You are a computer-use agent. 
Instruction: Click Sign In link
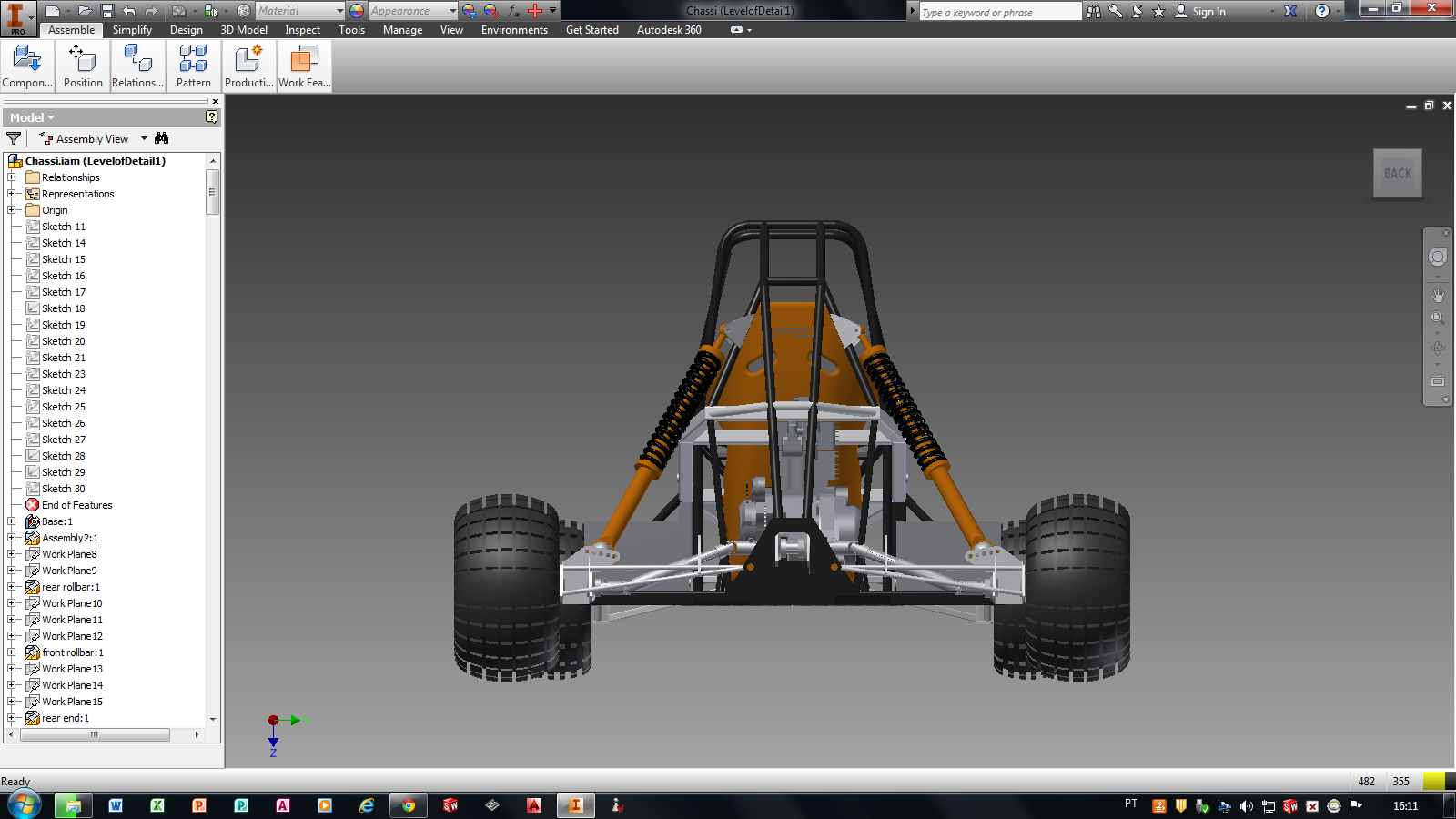[x=1208, y=12]
